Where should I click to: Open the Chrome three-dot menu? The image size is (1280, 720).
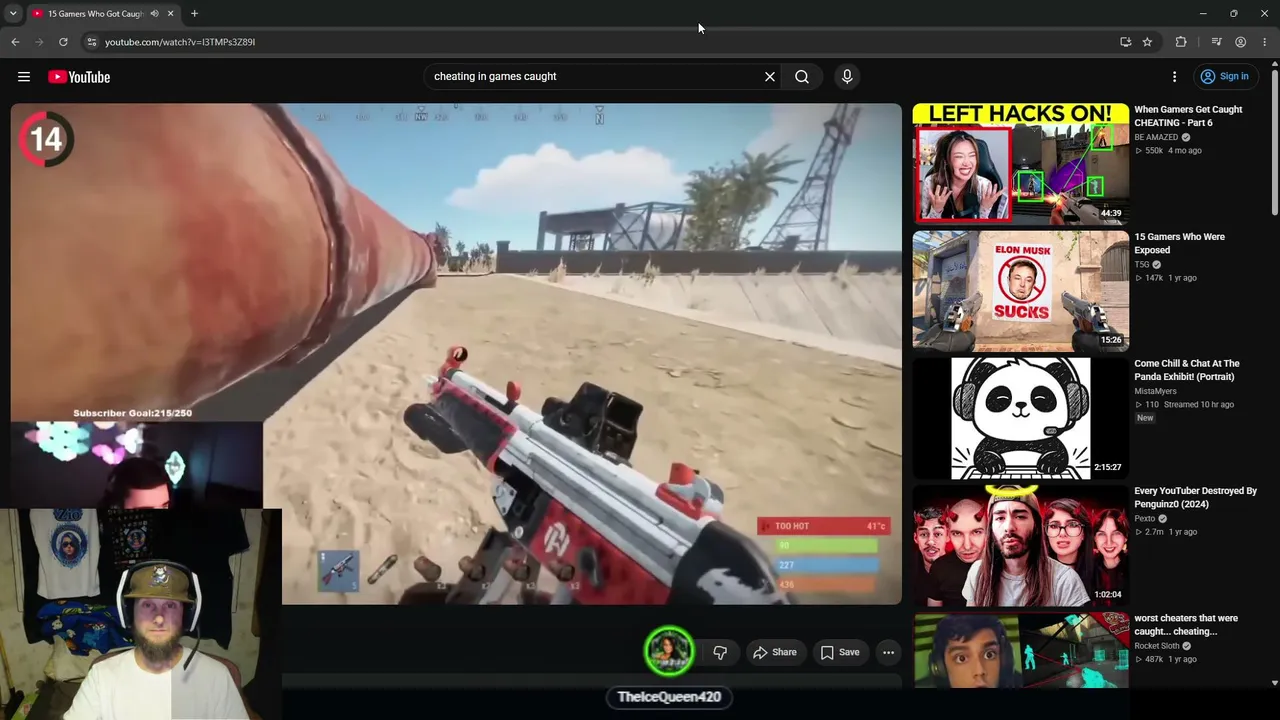tap(1265, 42)
